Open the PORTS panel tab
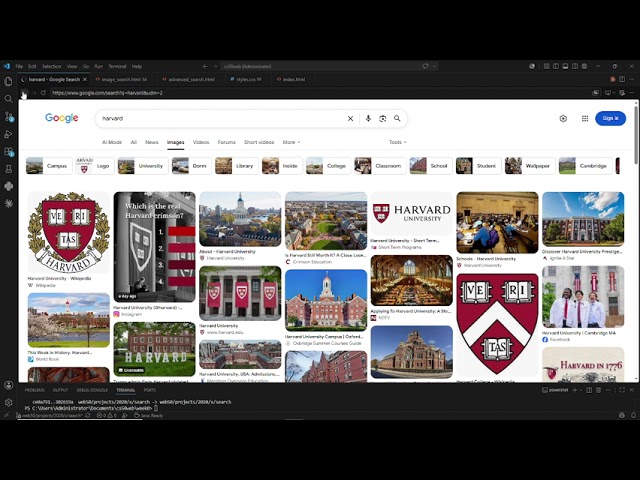Viewport: 640px width, 480px height. click(149, 390)
